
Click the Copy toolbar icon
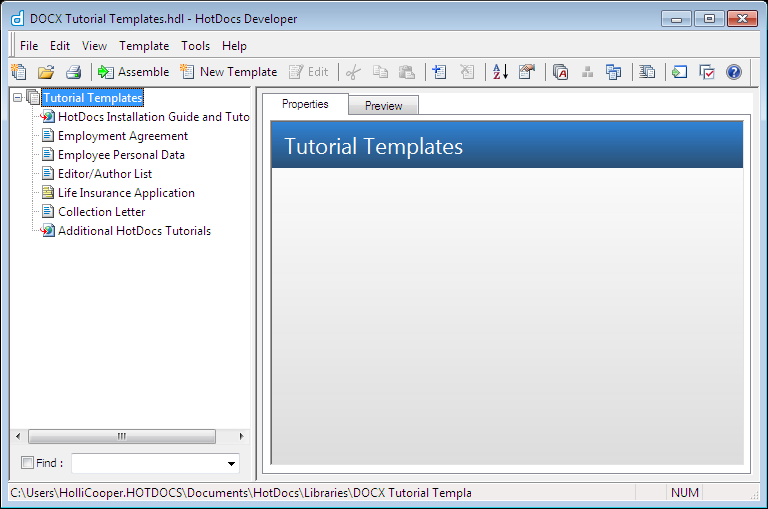pos(380,72)
